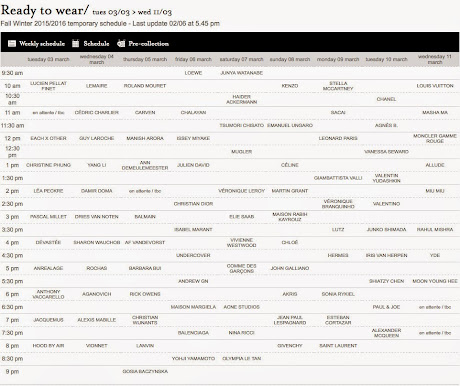The width and height of the screenshot is (460, 386).
Task: Click the ACNE STUDIOS entry
Action: coord(242,307)
